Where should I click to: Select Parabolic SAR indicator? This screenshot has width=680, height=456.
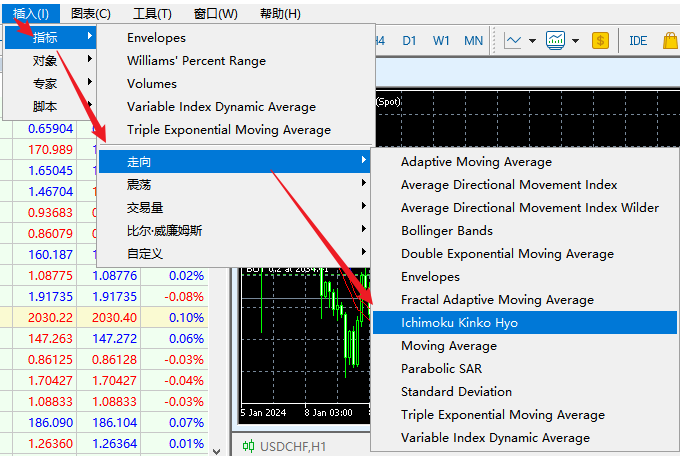(x=525, y=369)
